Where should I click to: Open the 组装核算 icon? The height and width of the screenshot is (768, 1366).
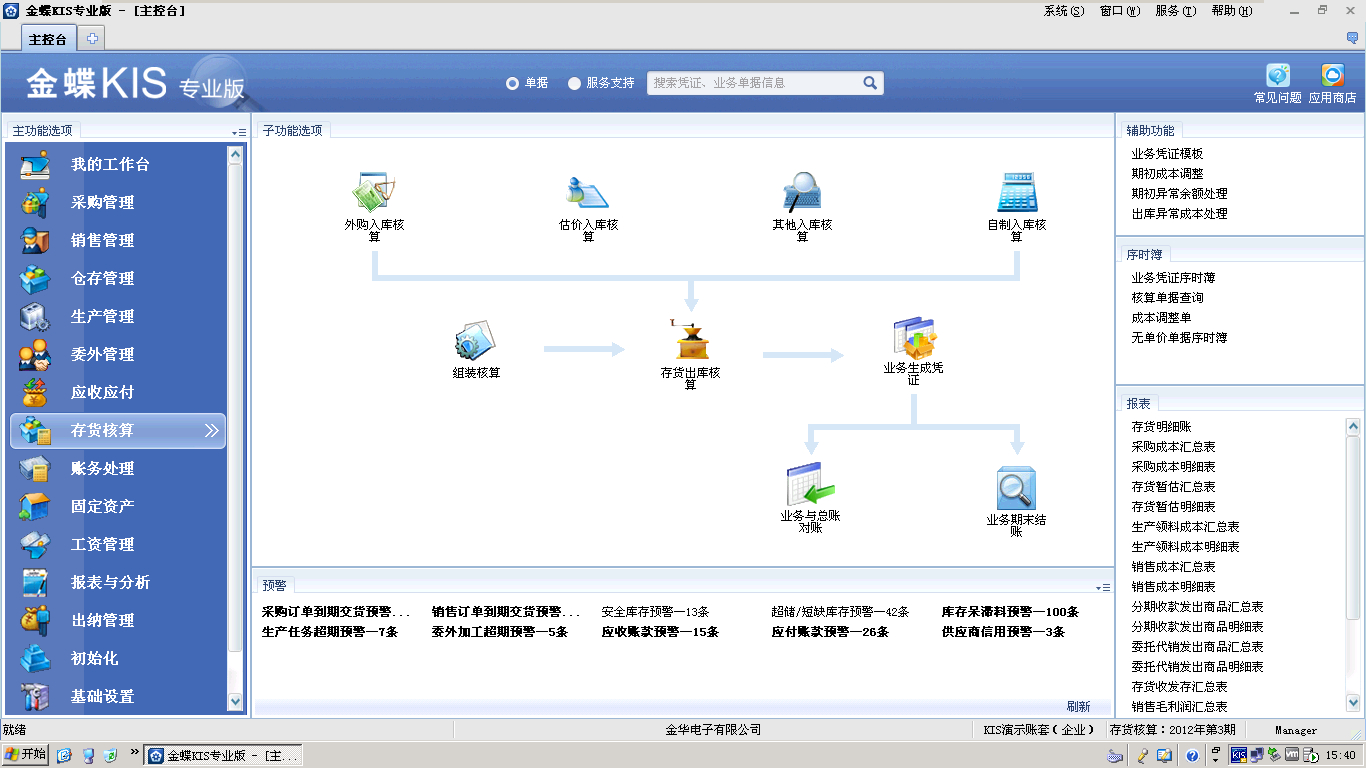[x=476, y=341]
